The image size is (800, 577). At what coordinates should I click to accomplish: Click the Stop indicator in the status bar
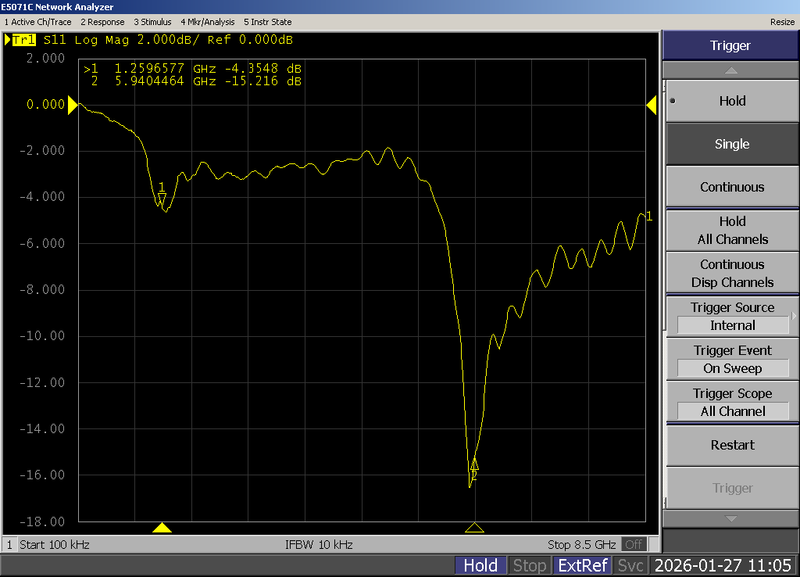530,565
